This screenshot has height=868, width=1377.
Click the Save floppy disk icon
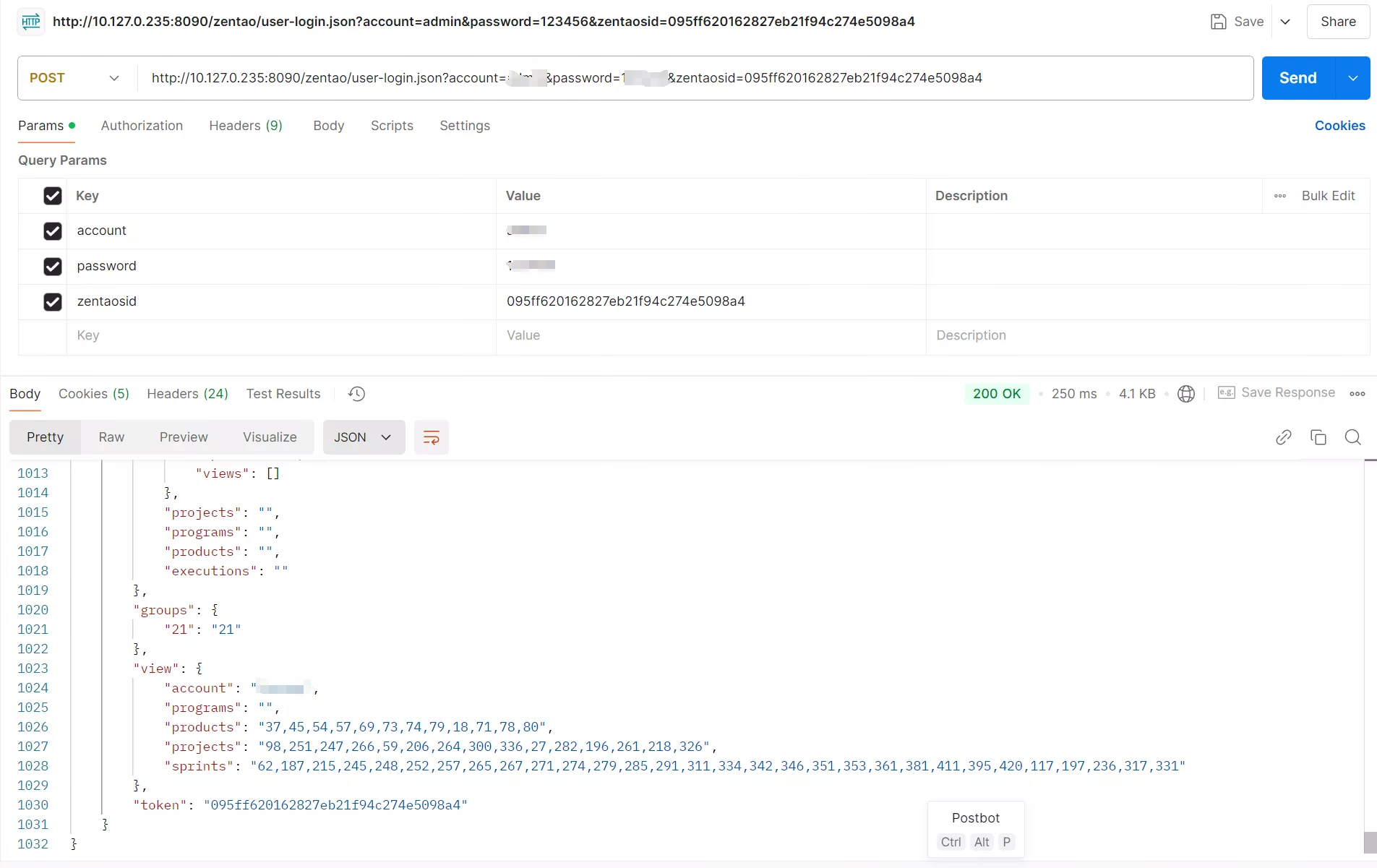click(1219, 22)
